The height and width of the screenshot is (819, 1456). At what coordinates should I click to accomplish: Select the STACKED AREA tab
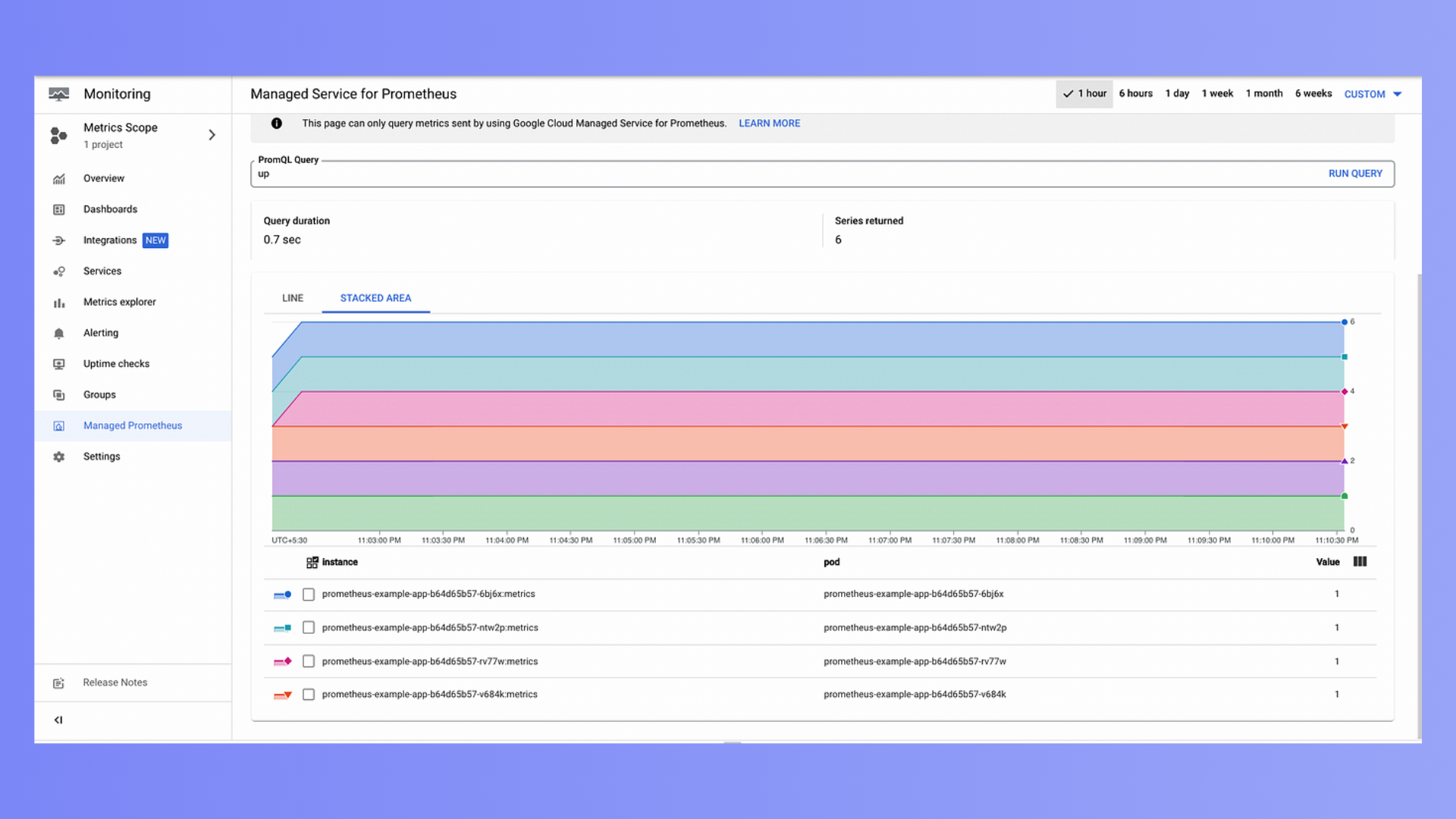pos(375,298)
